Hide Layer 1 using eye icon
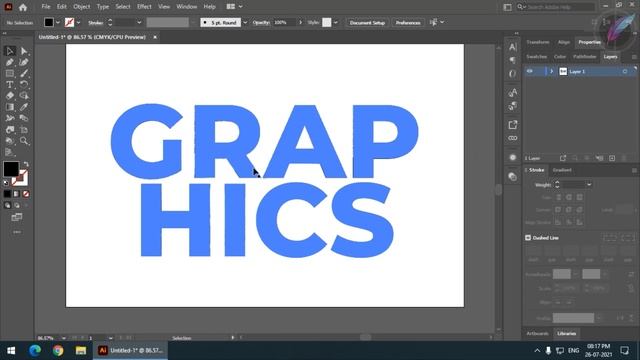640x360 pixels. (529, 71)
